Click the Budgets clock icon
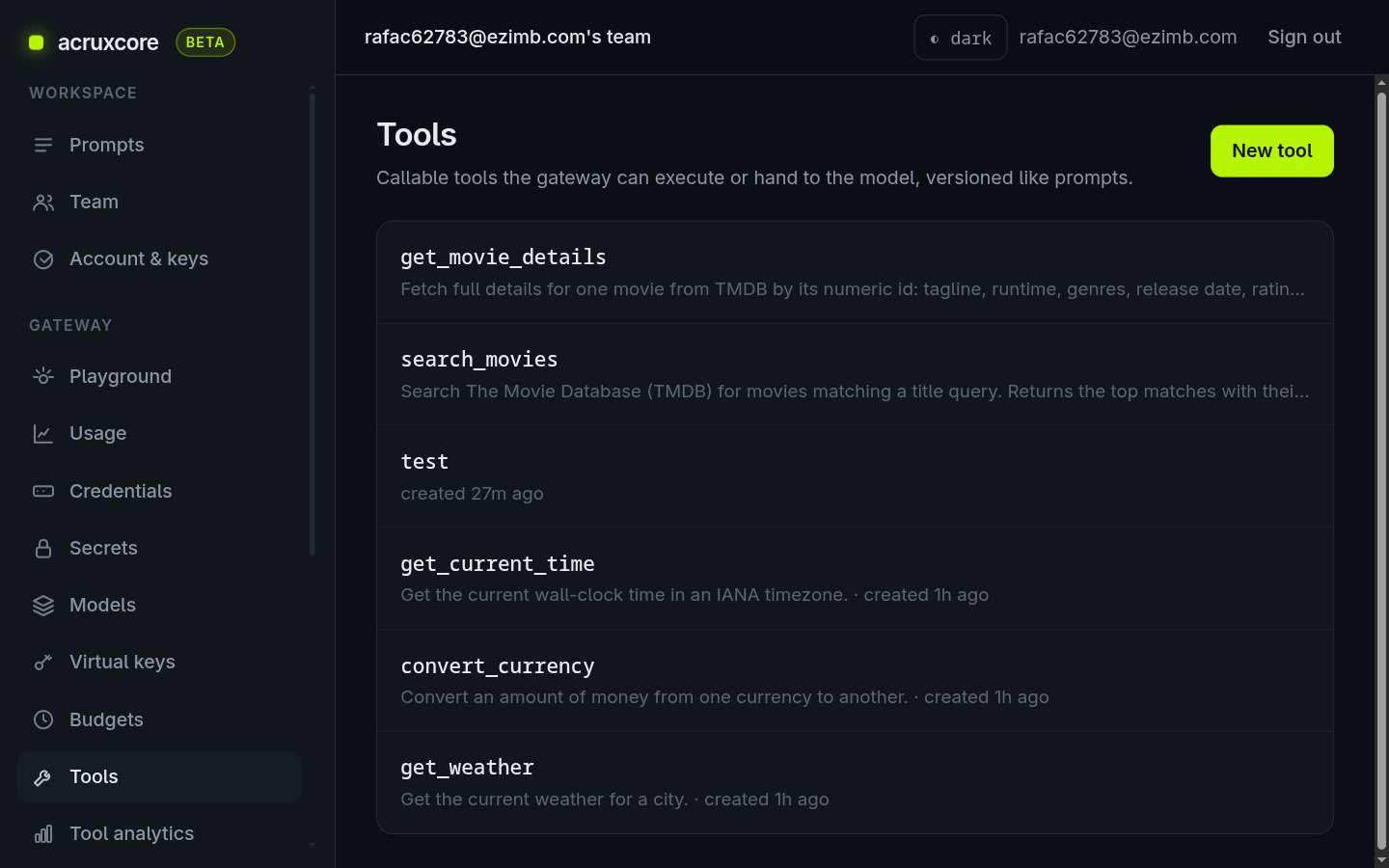Viewport: 1389px width, 868px height. coord(43,719)
